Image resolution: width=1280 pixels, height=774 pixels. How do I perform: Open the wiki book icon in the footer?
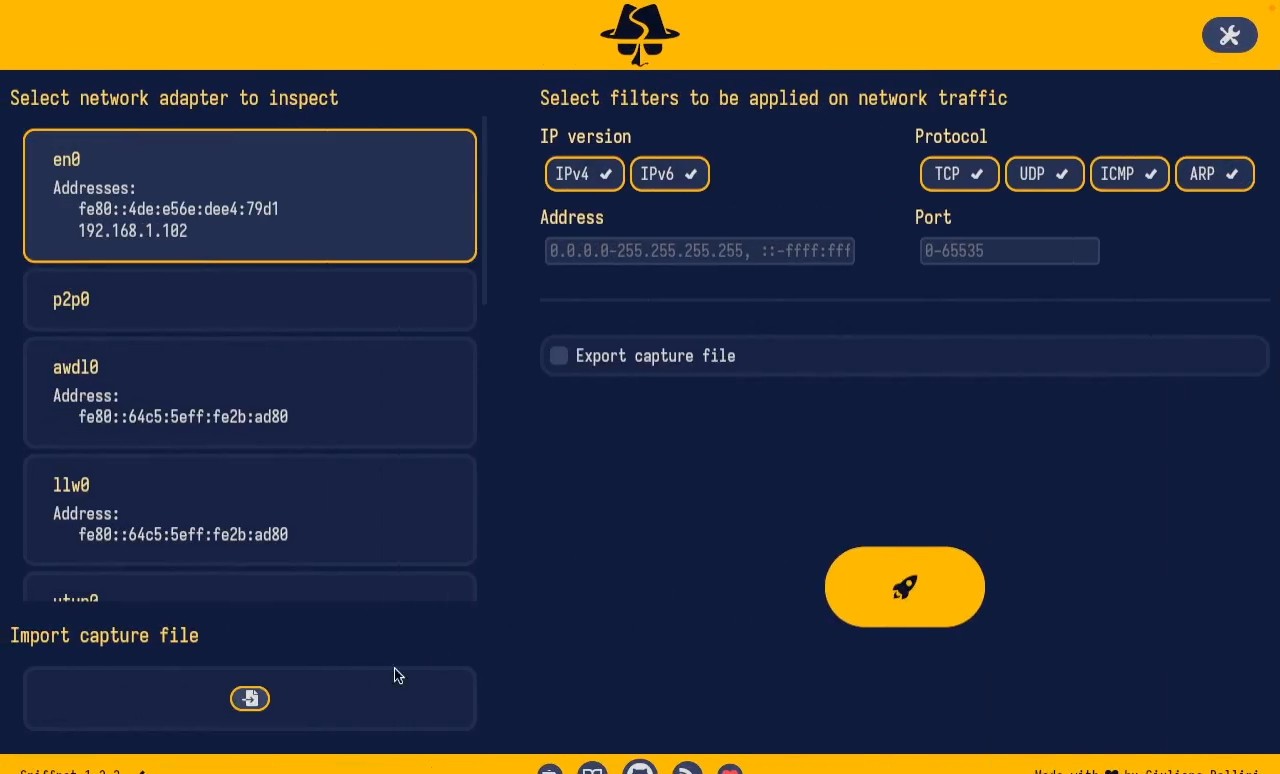(x=593, y=769)
